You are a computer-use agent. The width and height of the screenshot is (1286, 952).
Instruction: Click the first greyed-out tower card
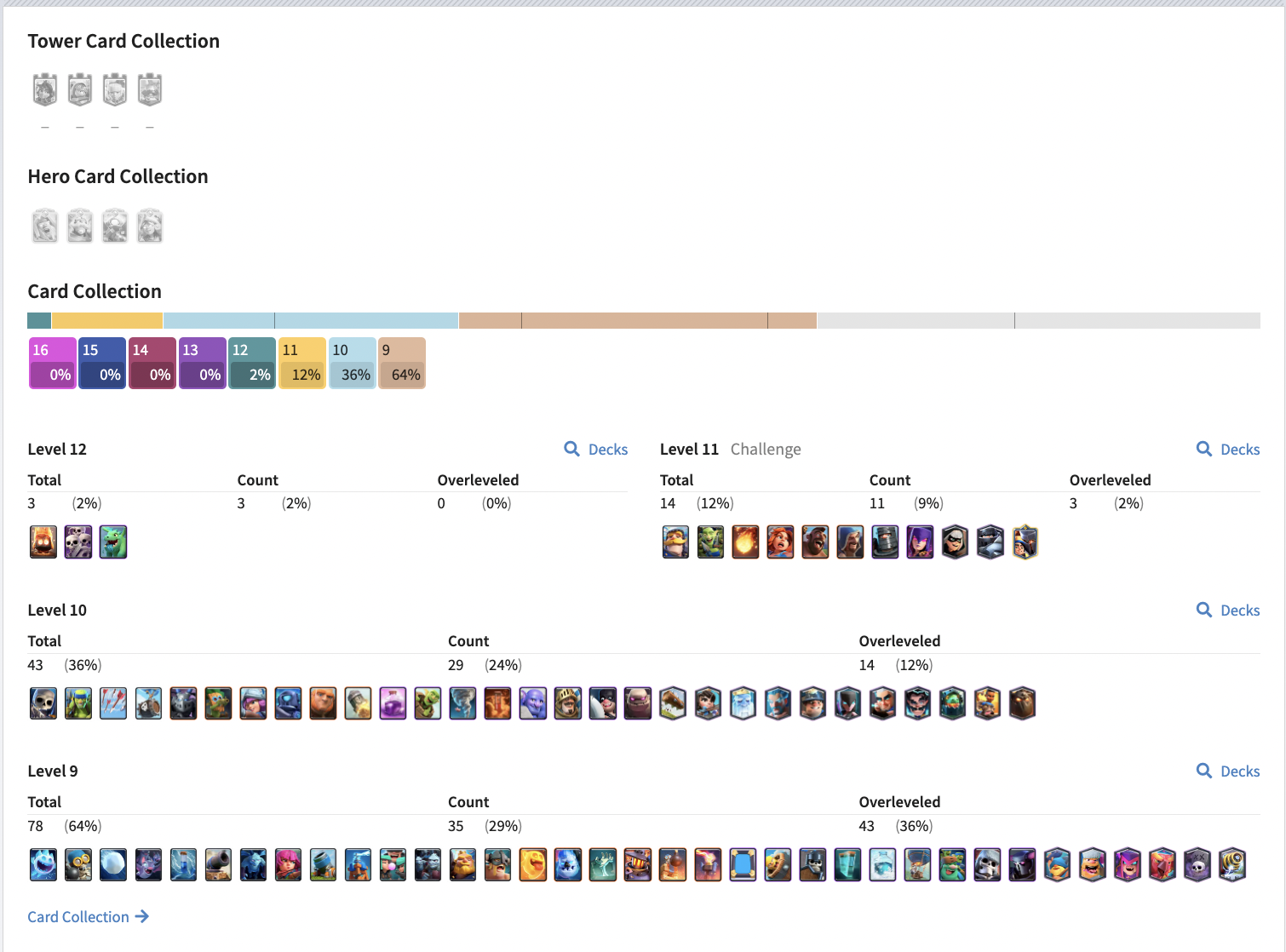tap(45, 89)
